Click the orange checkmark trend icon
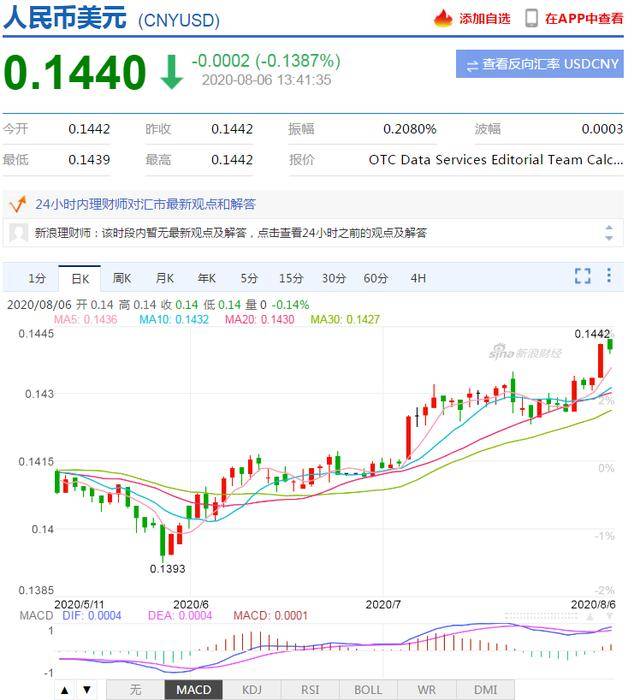640x700 pixels. 18,204
